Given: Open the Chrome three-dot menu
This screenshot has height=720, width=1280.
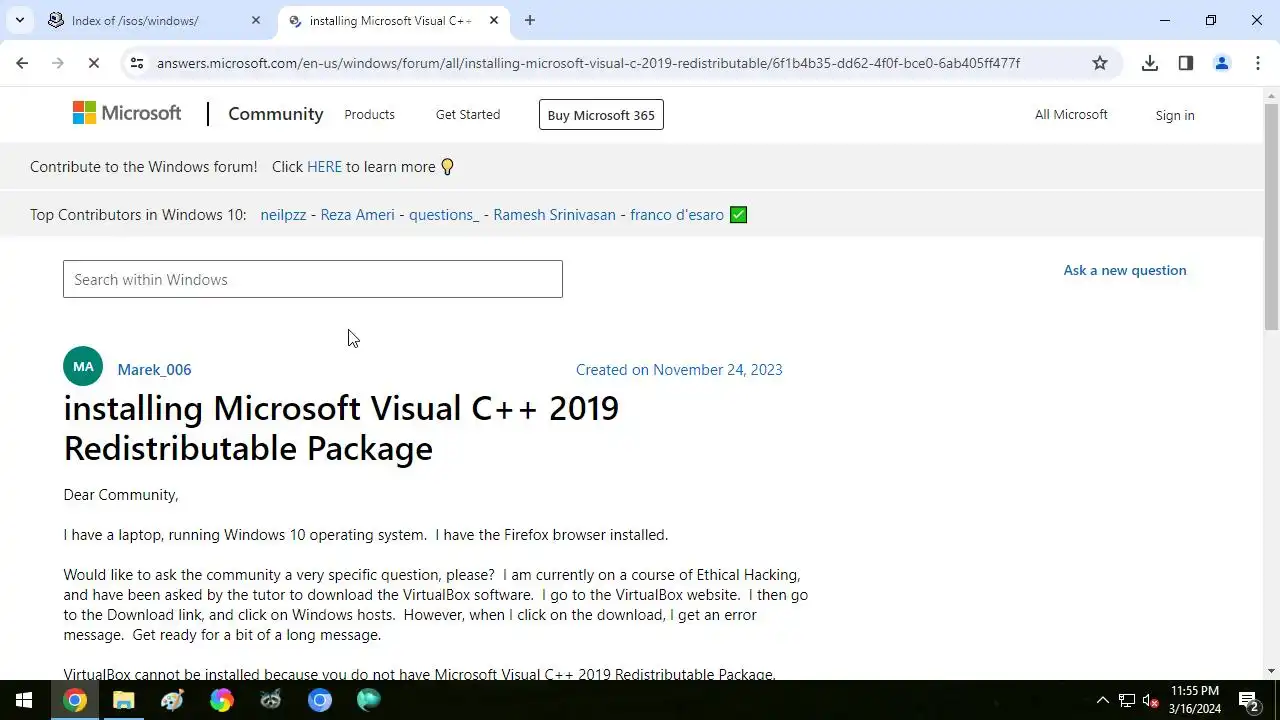Looking at the screenshot, I should pyautogui.click(x=1258, y=63).
